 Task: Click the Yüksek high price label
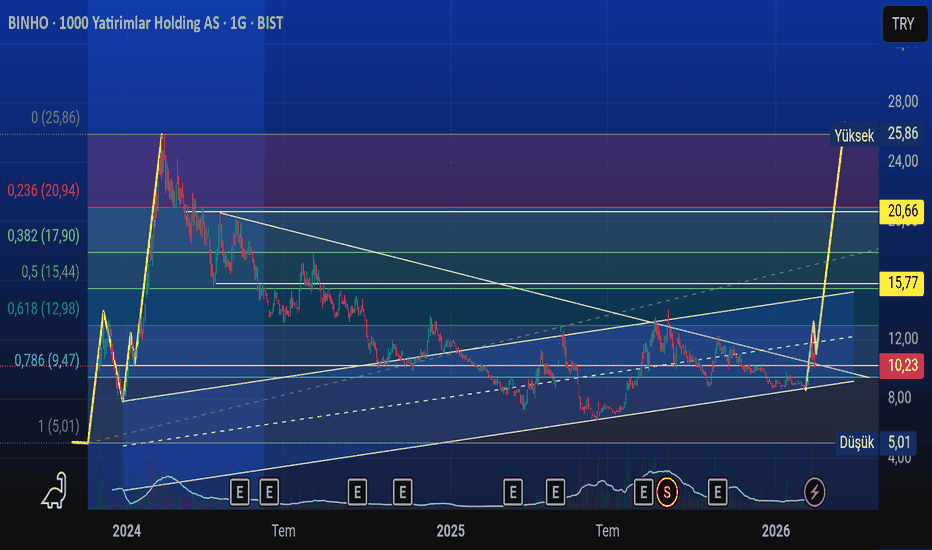coord(854,136)
